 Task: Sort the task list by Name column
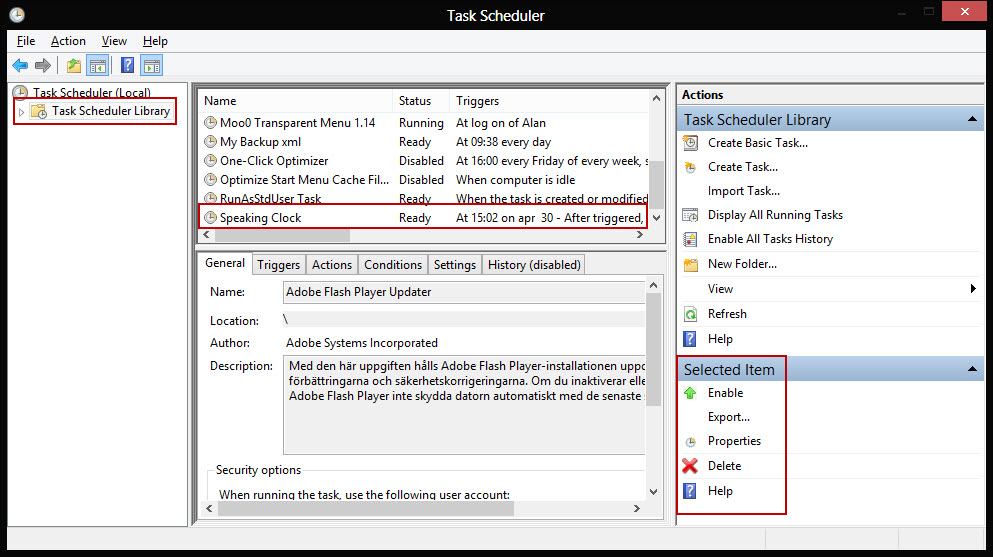pyautogui.click(x=295, y=101)
